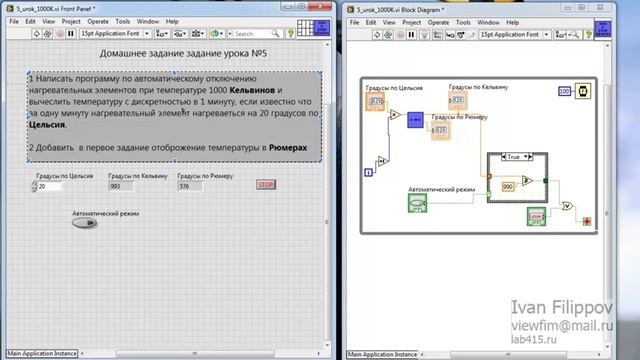This screenshot has height=360, width=640.
Task: Open Project menu in Front Panel window
Action: tap(71, 21)
